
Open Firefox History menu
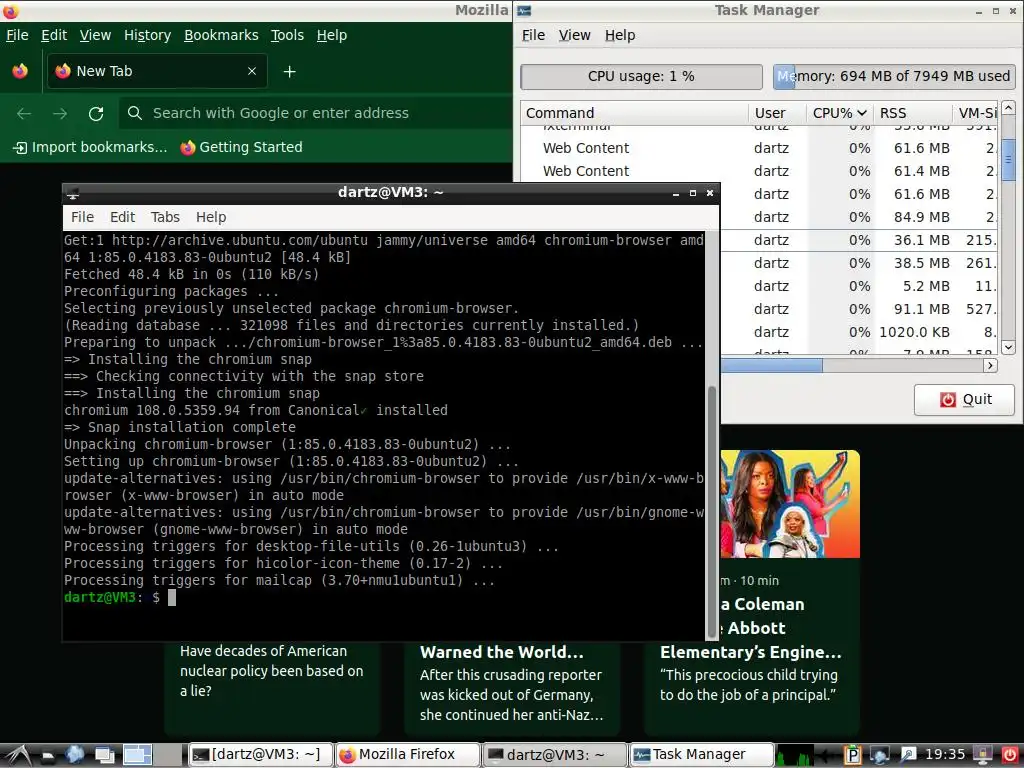[148, 35]
